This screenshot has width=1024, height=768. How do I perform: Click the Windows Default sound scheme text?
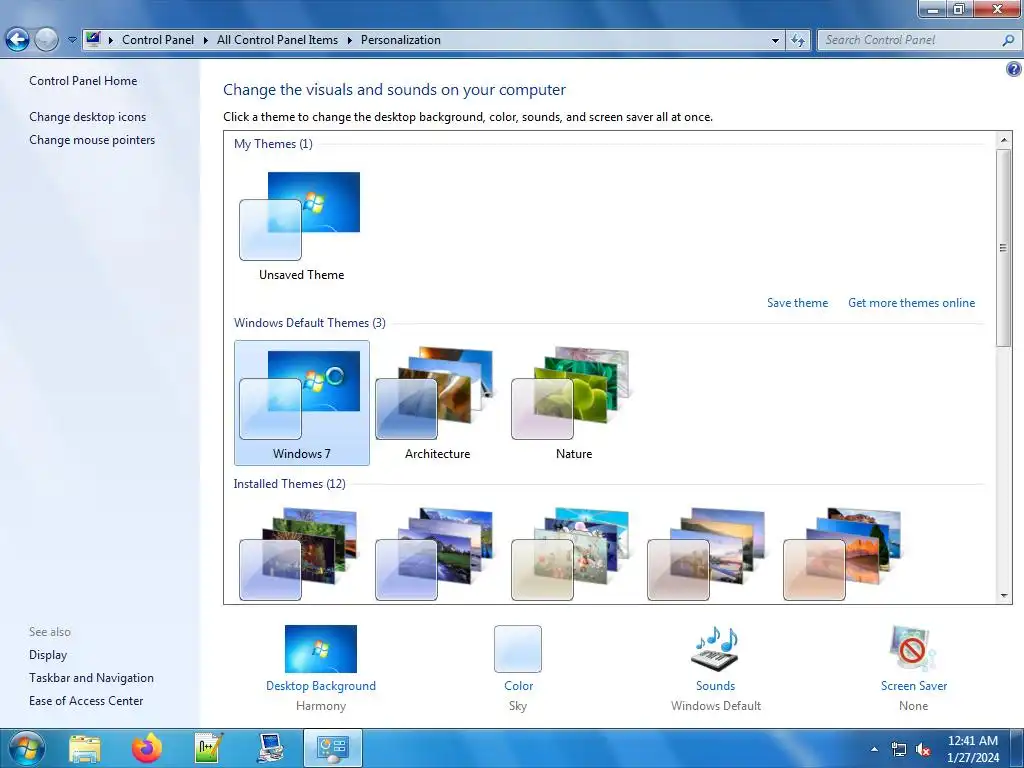(x=716, y=706)
